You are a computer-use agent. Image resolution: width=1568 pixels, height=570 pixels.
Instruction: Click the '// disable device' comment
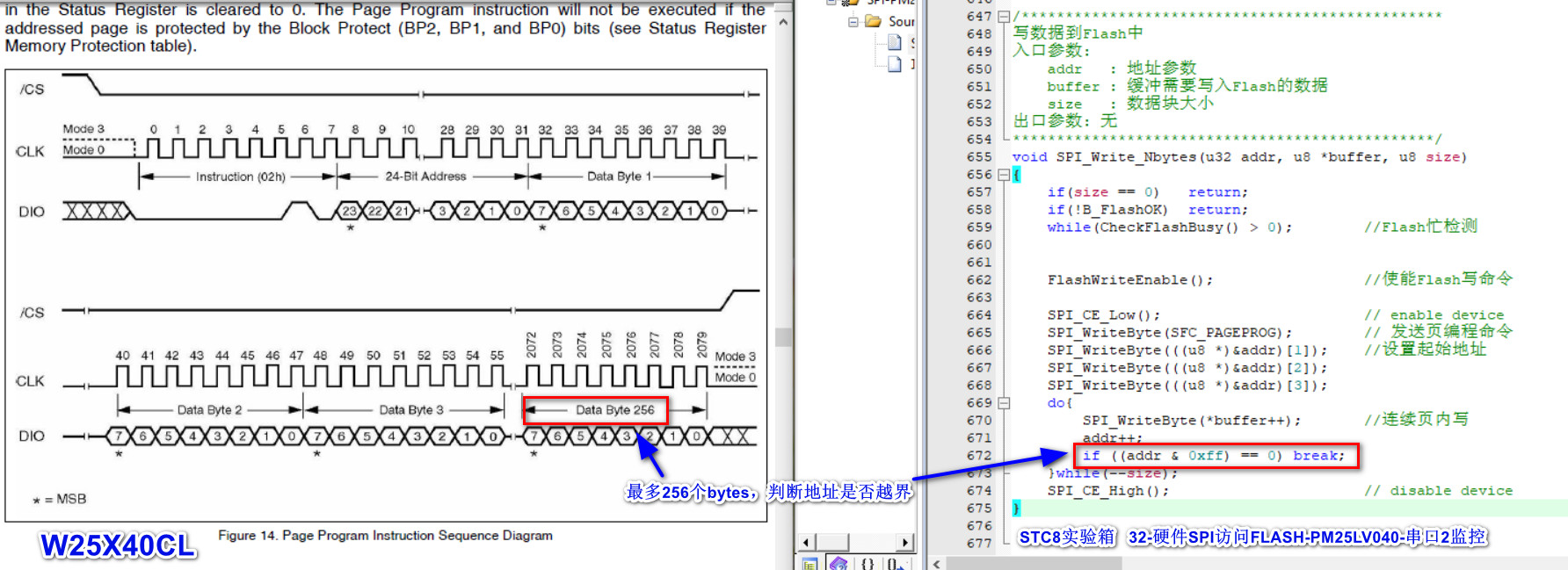pyautogui.click(x=1439, y=490)
